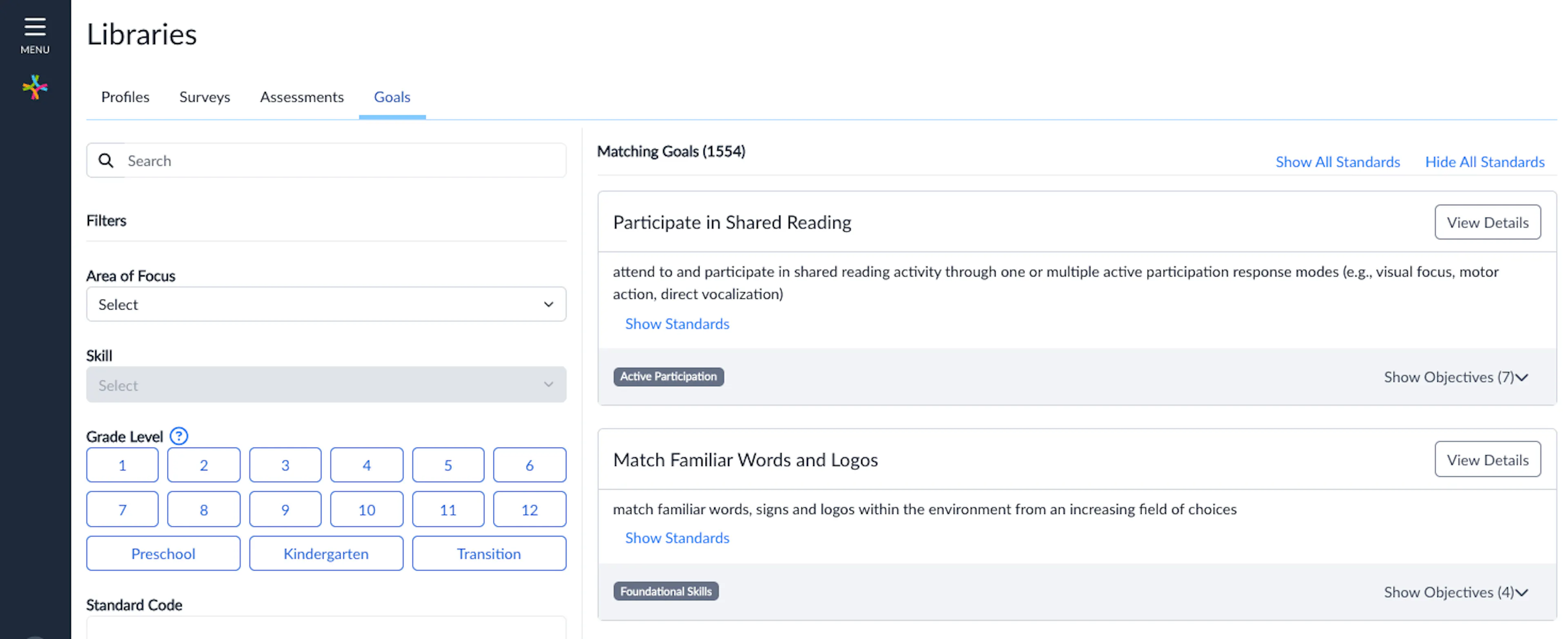Show Standards for Match Familiar Words and Logos
Viewport: 1568px width, 639px height.
(x=677, y=537)
